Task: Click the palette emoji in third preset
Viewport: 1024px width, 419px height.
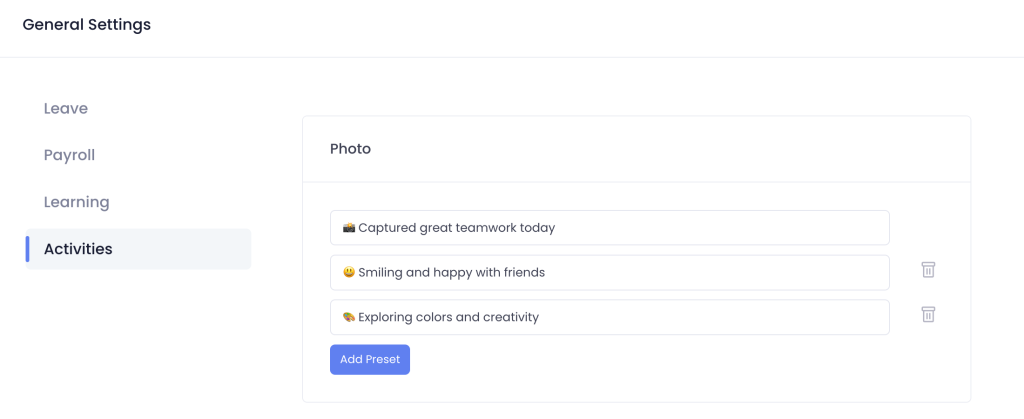Action: [349, 317]
